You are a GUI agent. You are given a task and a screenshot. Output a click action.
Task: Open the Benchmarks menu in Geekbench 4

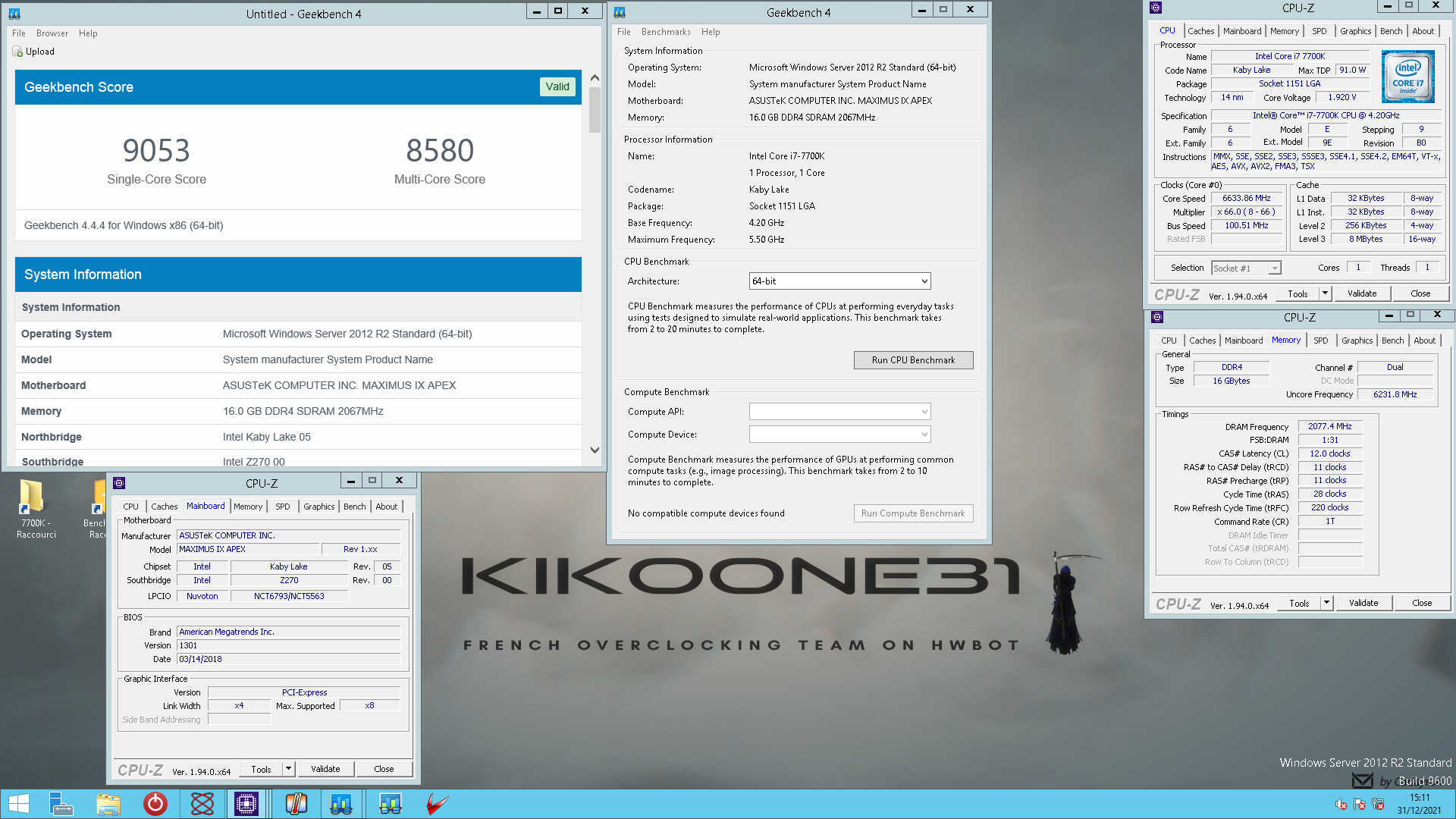pyautogui.click(x=666, y=32)
